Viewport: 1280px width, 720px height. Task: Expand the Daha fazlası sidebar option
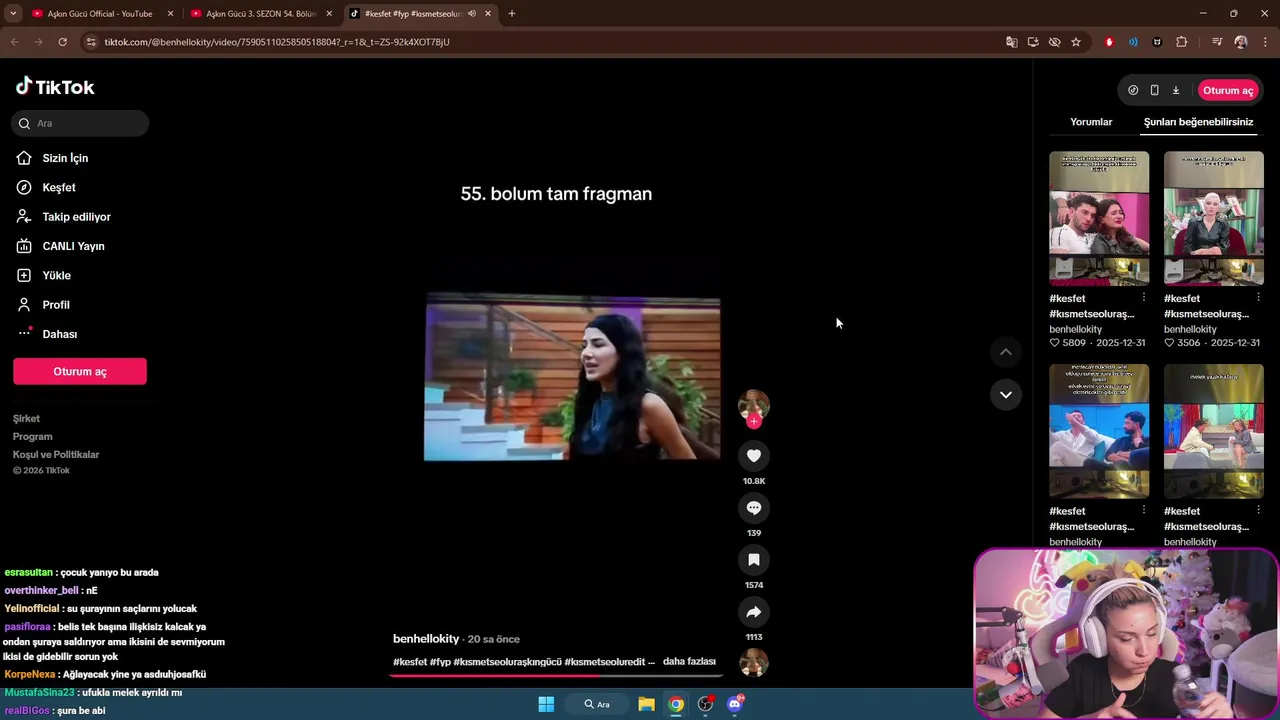pyautogui.click(x=59, y=334)
